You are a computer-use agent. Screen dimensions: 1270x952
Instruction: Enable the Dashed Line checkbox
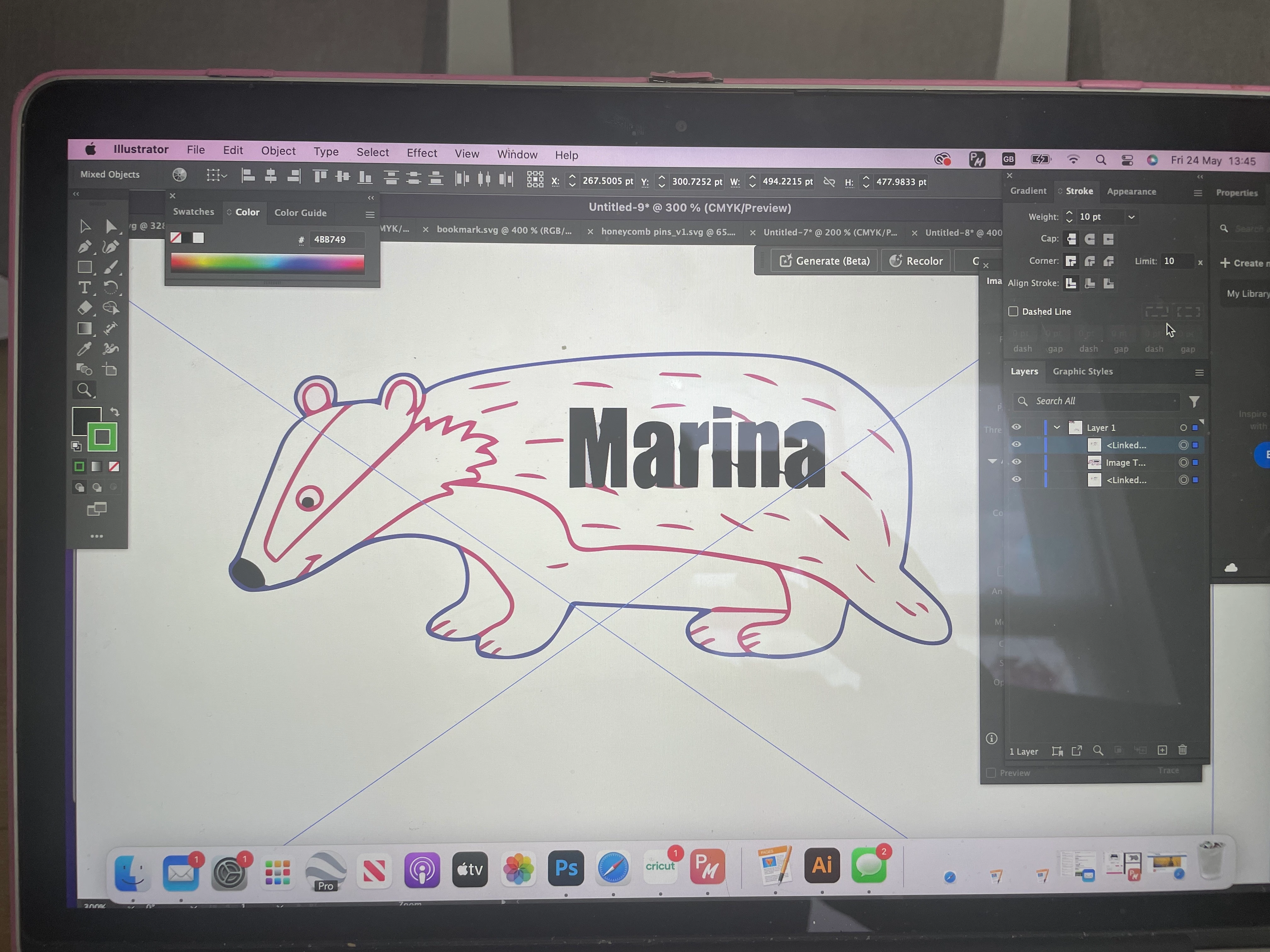[1013, 312]
